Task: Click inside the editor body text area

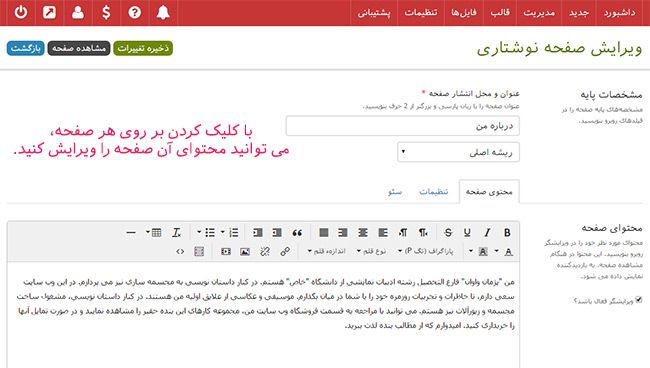Action: [x=263, y=315]
